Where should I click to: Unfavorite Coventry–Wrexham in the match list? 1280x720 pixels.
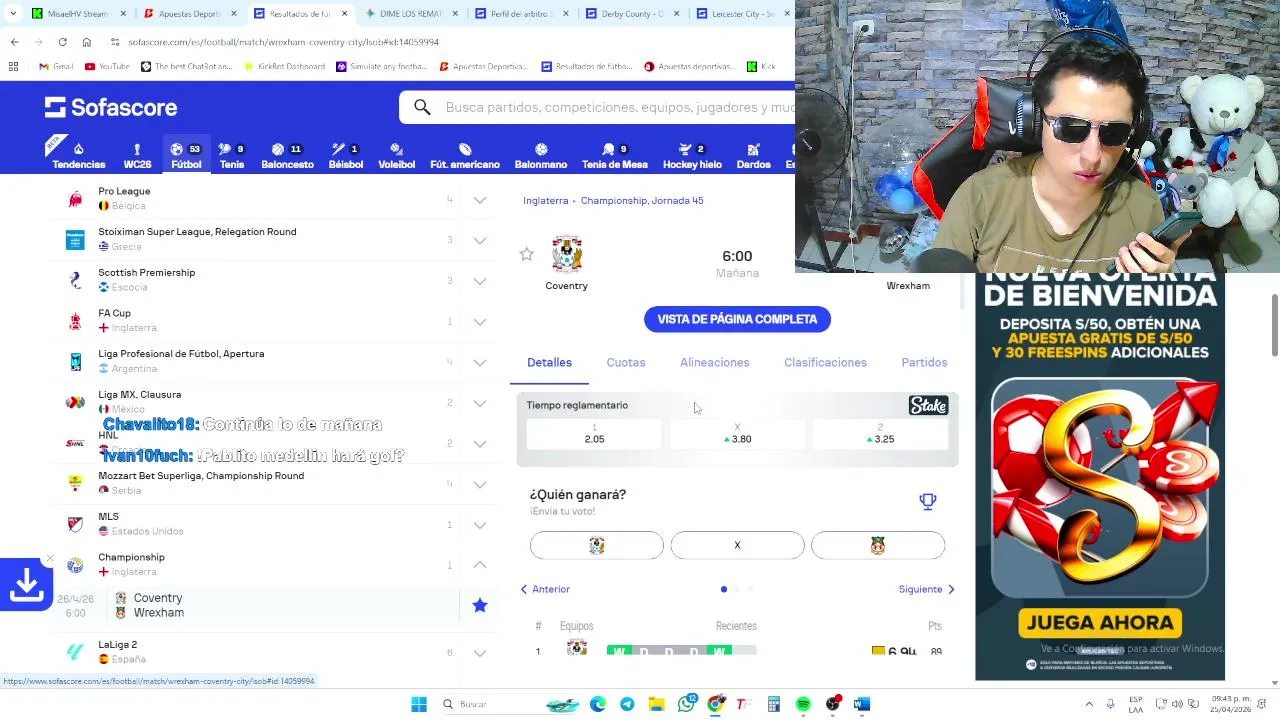pos(480,605)
